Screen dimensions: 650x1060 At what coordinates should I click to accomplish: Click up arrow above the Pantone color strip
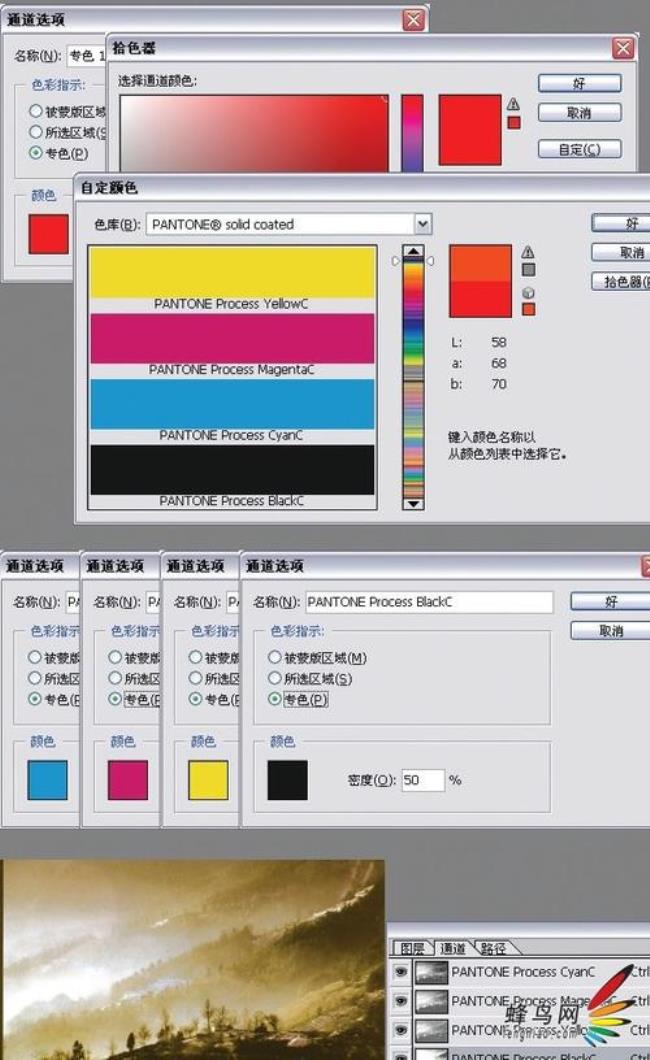pos(414,251)
